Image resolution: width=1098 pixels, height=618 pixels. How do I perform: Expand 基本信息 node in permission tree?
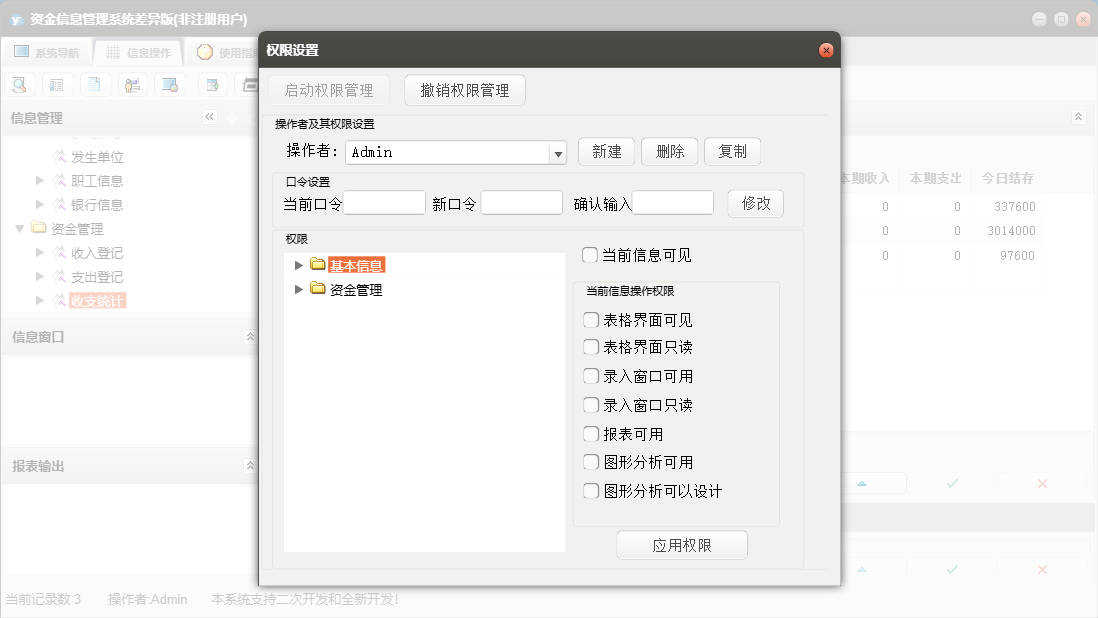[x=299, y=265]
